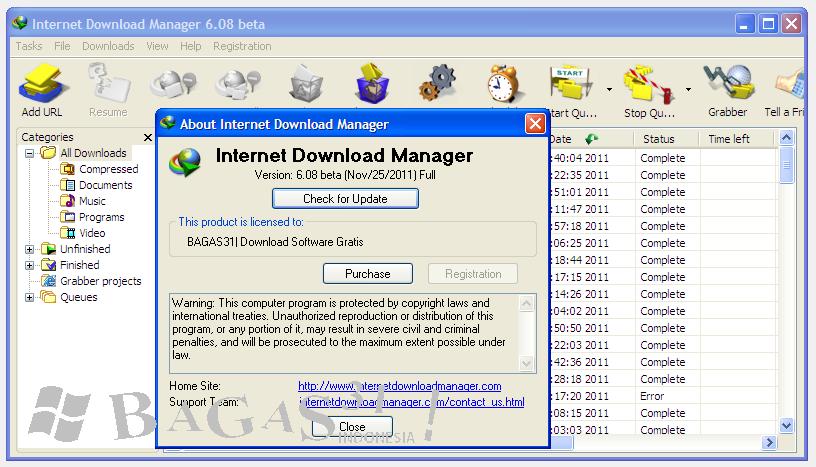This screenshot has height=467, width=816.
Task: Collapse the All Downloads tree node
Action: [x=30, y=153]
